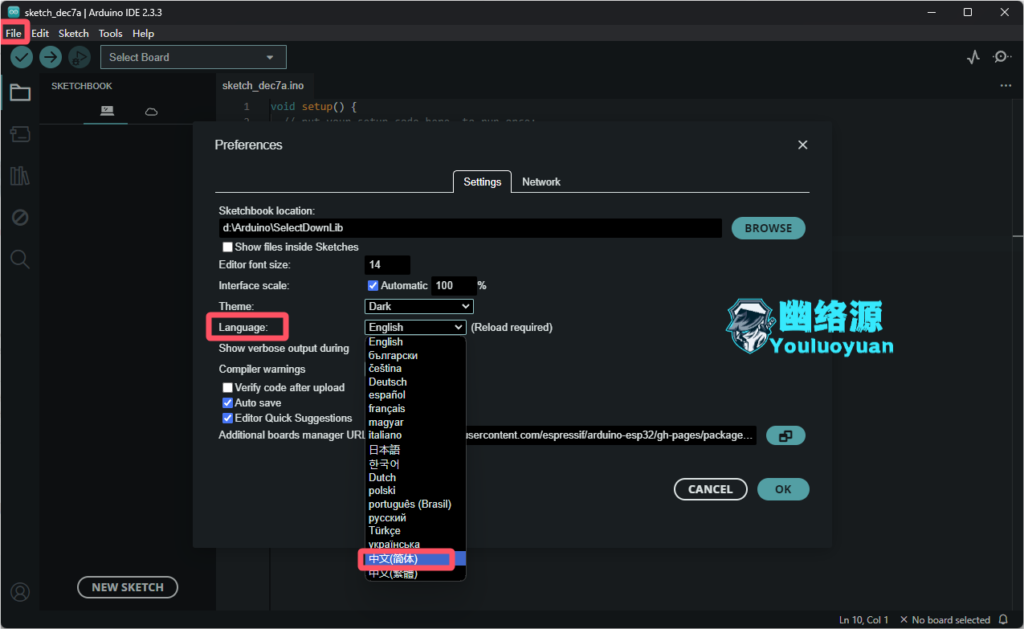Choose 日本語 from language list
Screen dimensions: 1024x629
[x=415, y=450]
